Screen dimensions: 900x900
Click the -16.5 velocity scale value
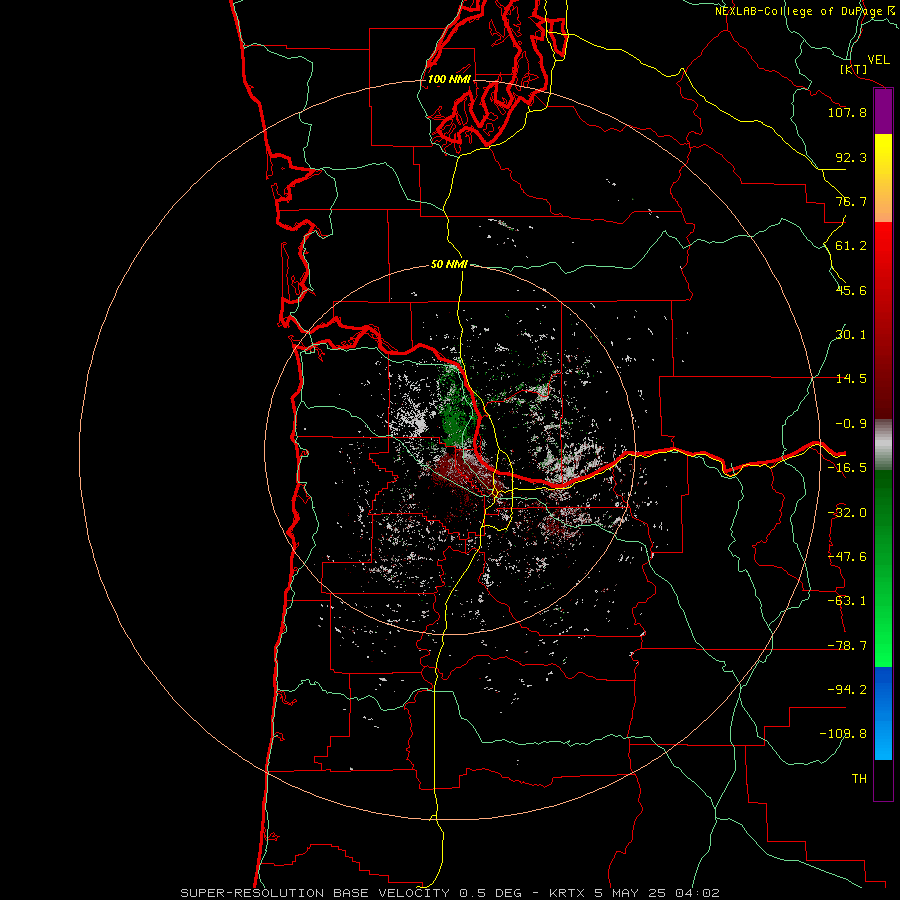847,468
